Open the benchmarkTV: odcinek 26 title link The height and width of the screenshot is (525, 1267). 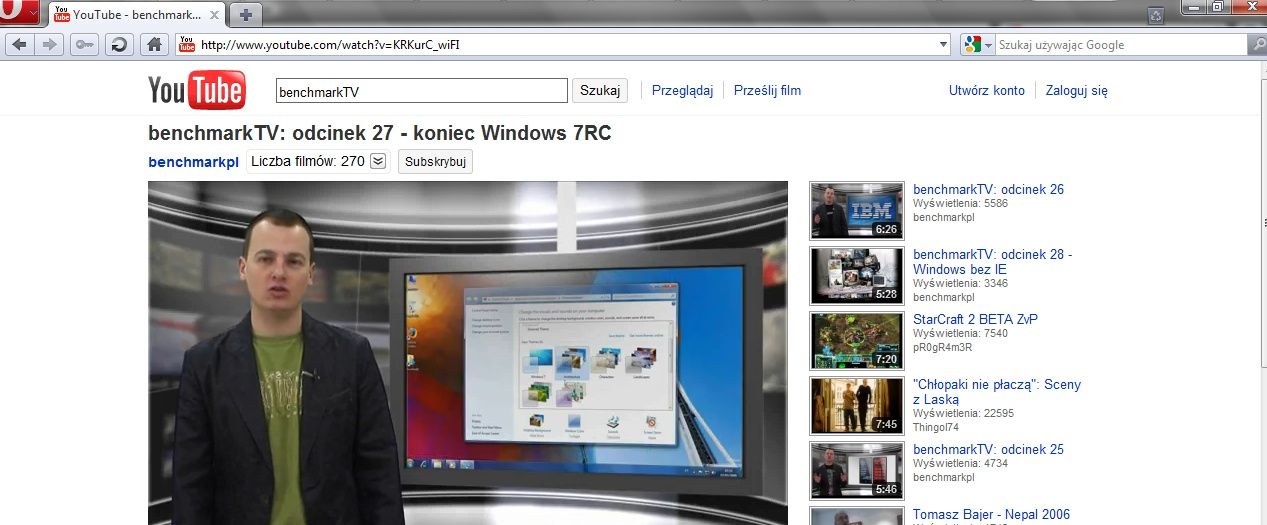(x=988, y=189)
